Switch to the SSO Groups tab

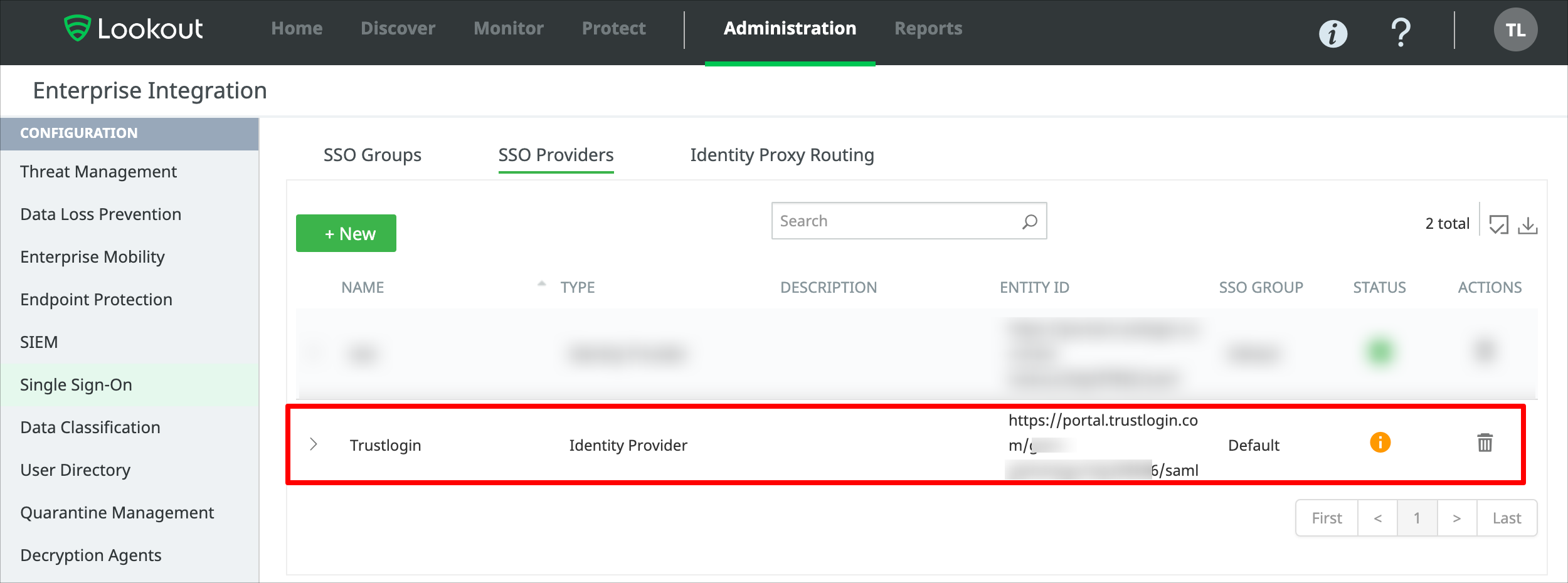click(373, 155)
